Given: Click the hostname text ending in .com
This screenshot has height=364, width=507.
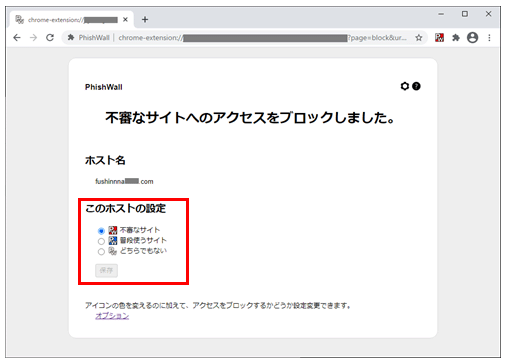Looking at the screenshot, I should tap(124, 181).
